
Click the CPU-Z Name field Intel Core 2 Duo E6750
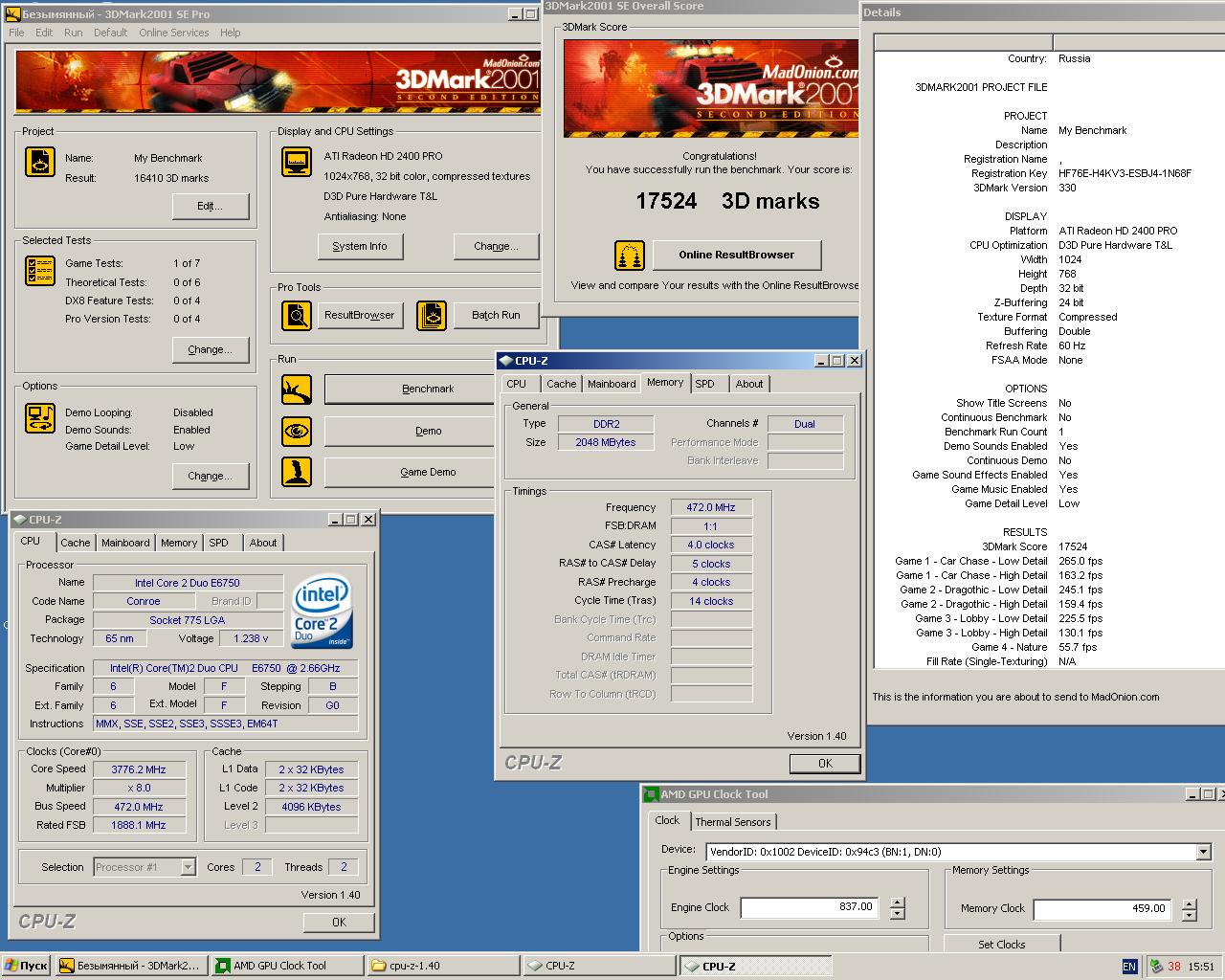click(188, 583)
